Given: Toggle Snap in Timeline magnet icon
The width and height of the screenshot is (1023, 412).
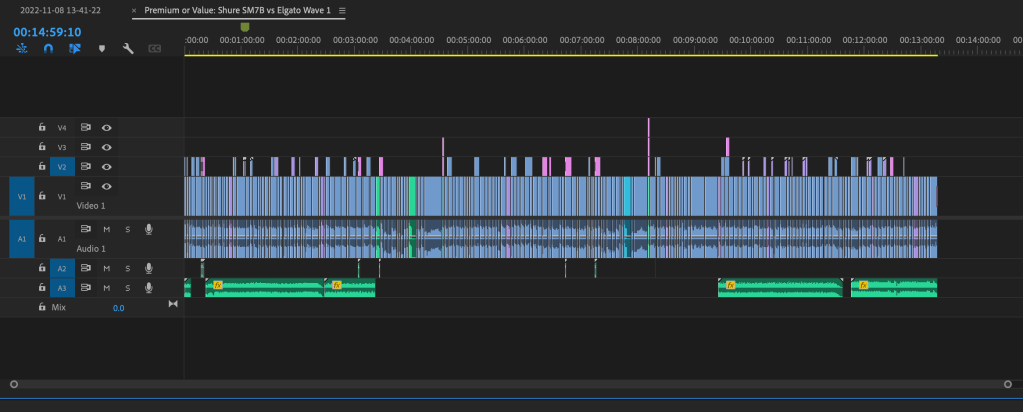Looking at the screenshot, I should [47, 48].
